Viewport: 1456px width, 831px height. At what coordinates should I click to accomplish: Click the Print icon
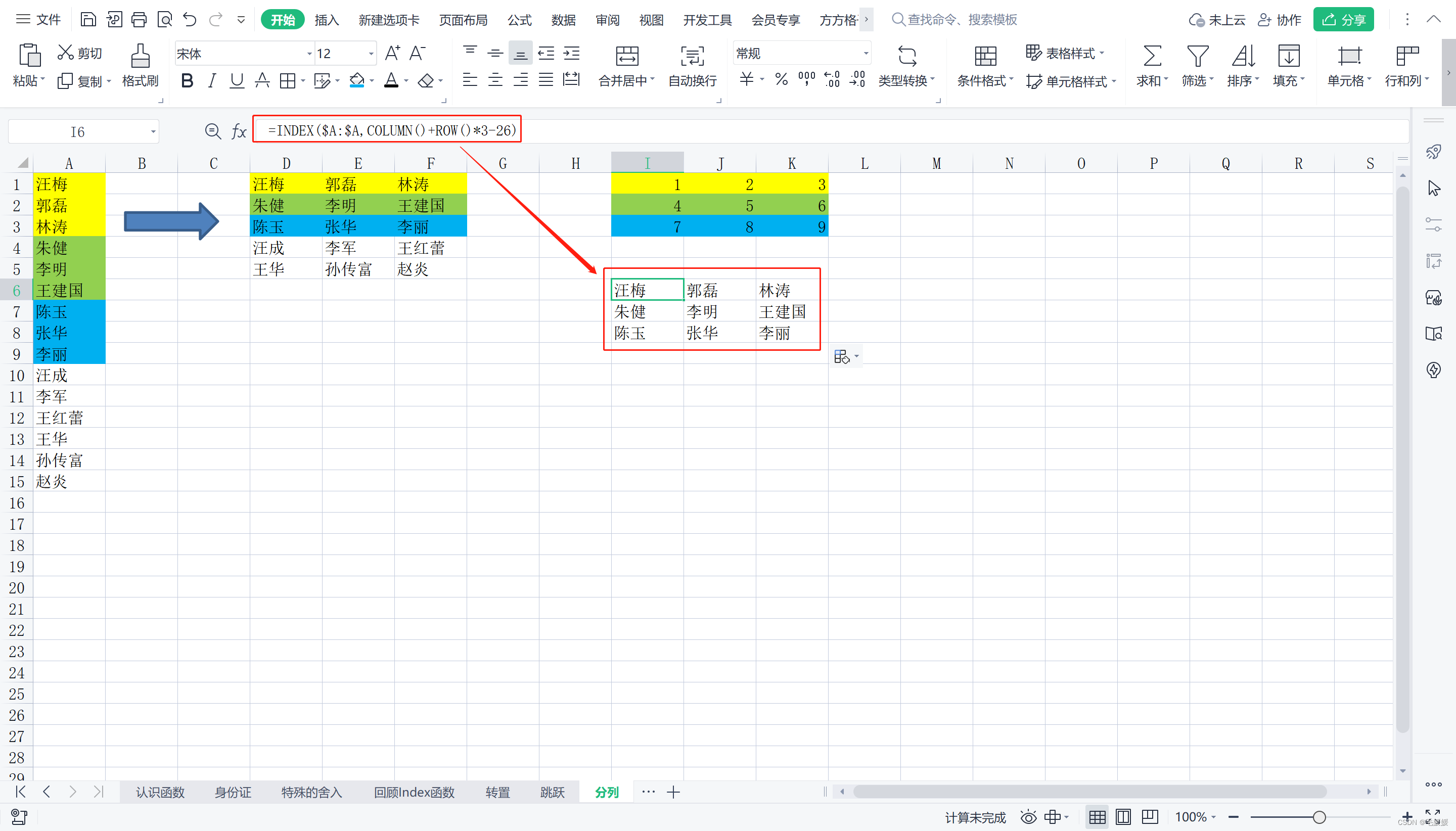click(139, 20)
